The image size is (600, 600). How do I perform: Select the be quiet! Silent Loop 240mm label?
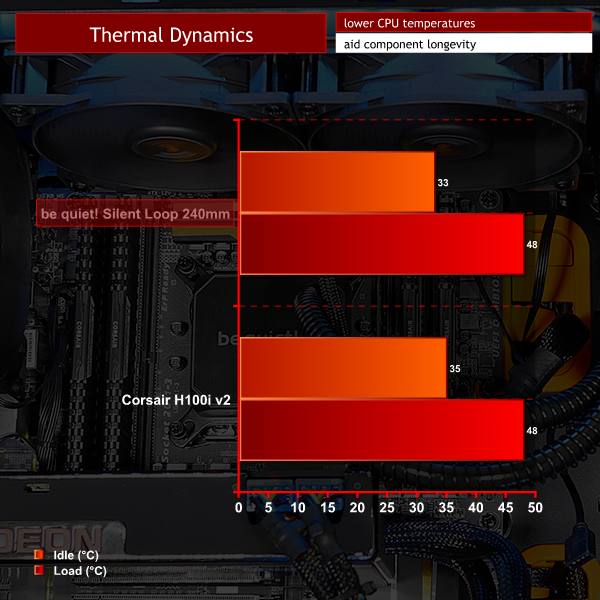pyautogui.click(x=135, y=213)
